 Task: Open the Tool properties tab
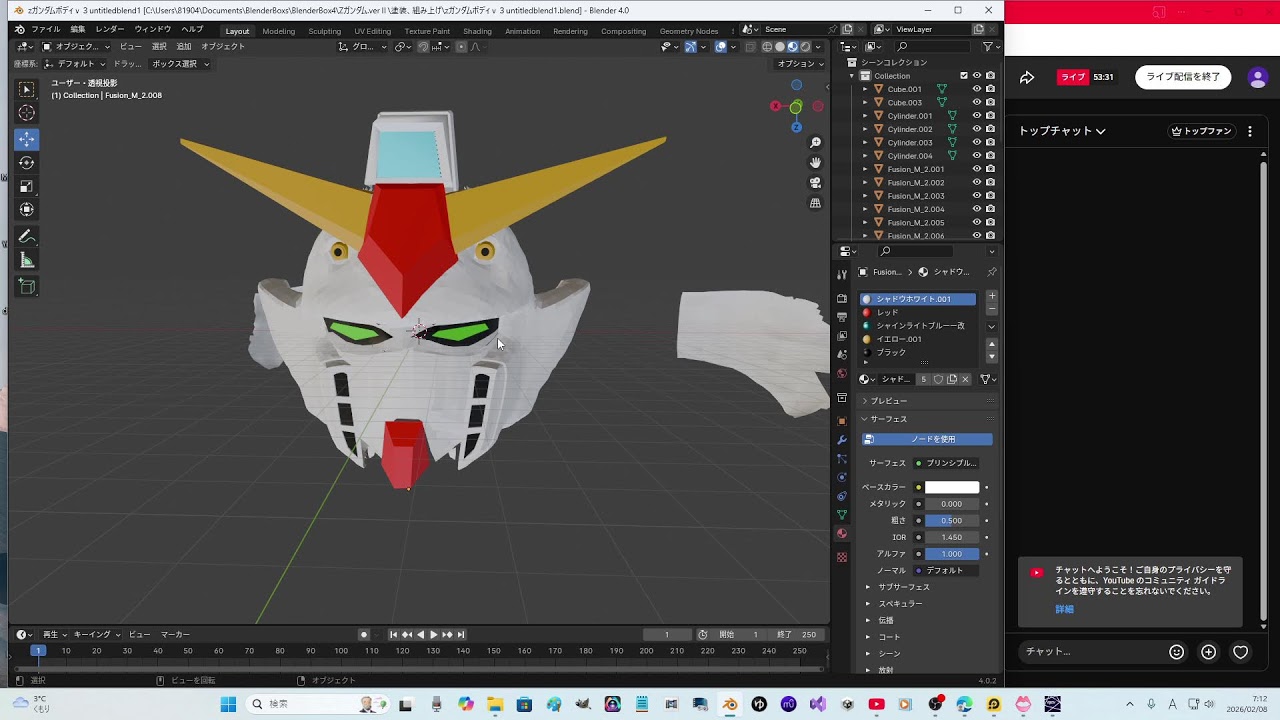click(842, 274)
